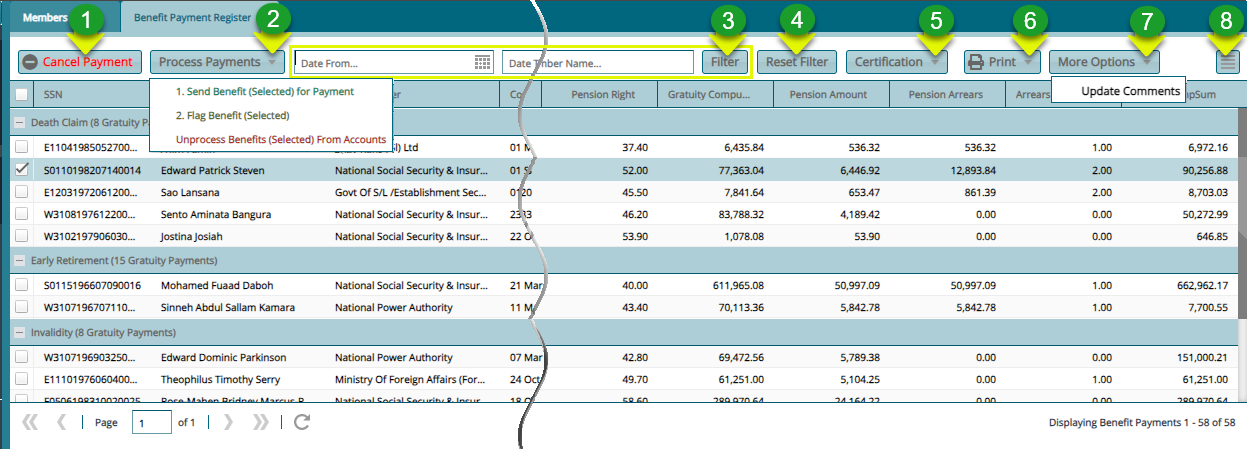Click lump sum value 662,962.17
Image resolution: width=1248 pixels, height=449 pixels.
point(1201,285)
